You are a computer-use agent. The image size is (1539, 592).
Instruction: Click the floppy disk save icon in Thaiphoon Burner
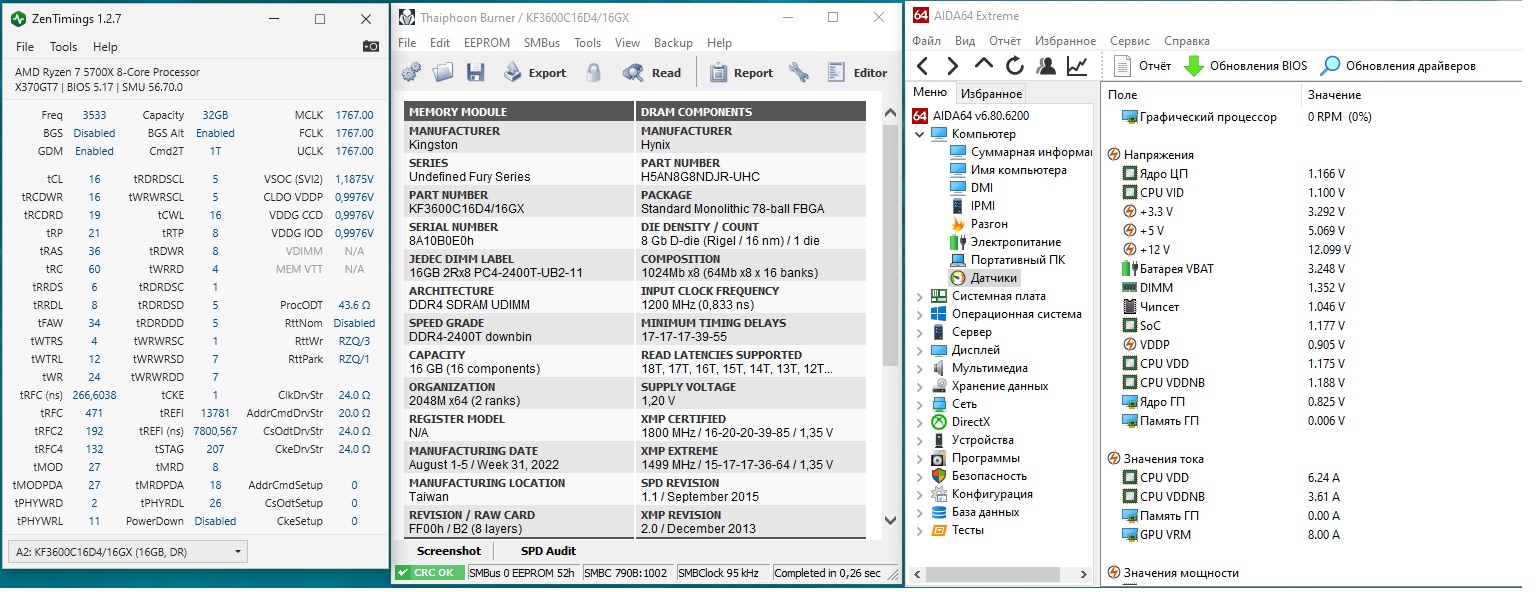click(475, 72)
